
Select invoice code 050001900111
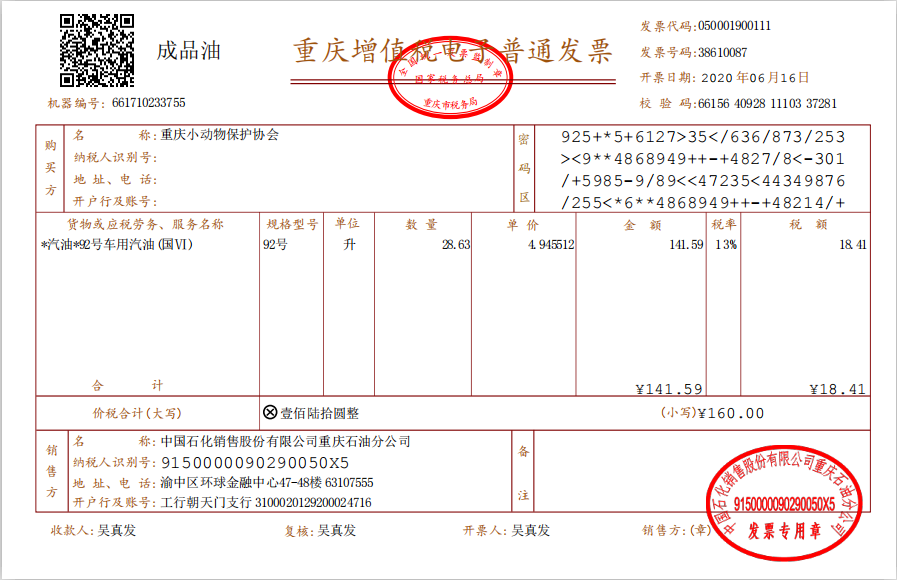click(x=735, y=26)
